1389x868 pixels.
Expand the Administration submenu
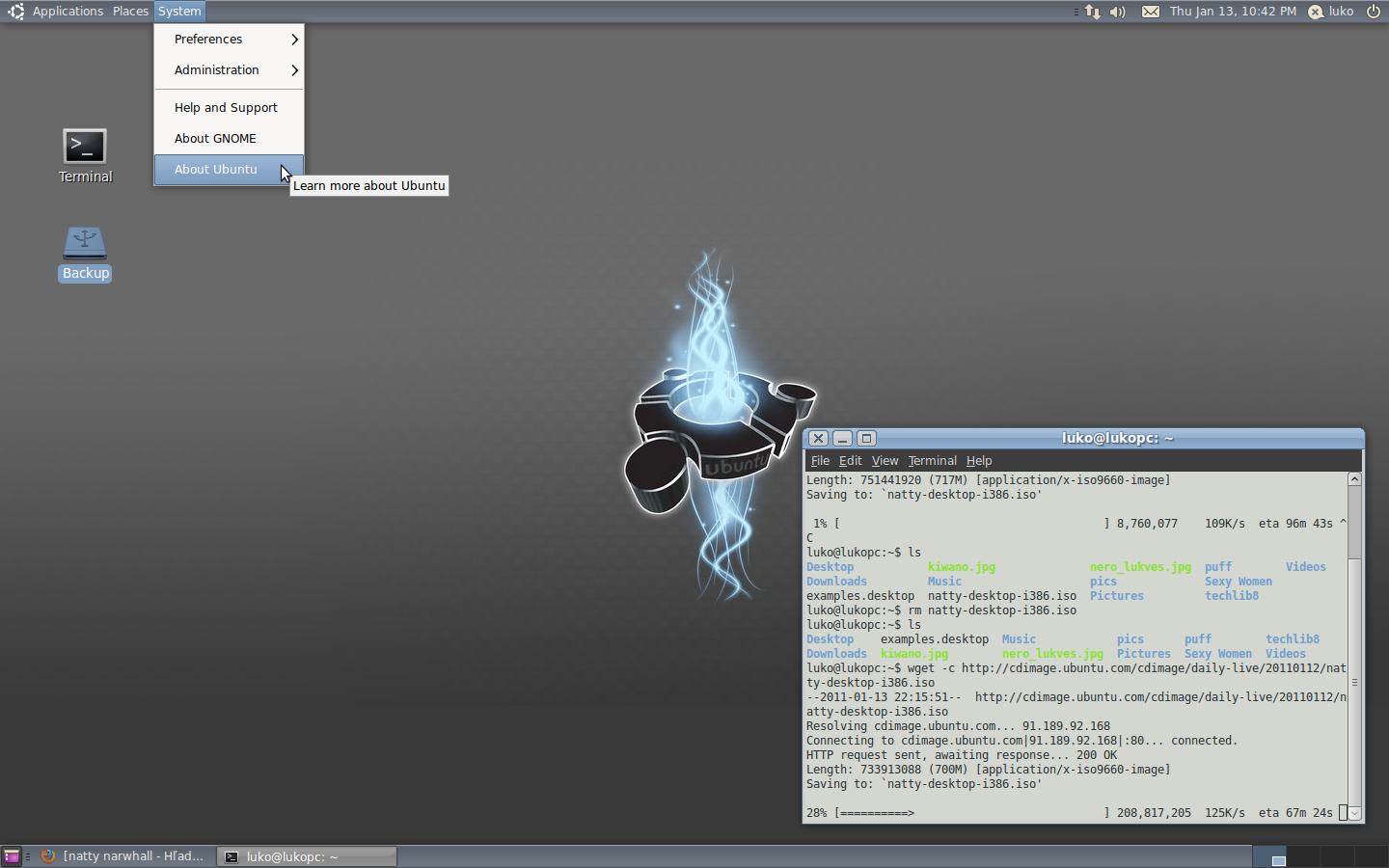229,70
